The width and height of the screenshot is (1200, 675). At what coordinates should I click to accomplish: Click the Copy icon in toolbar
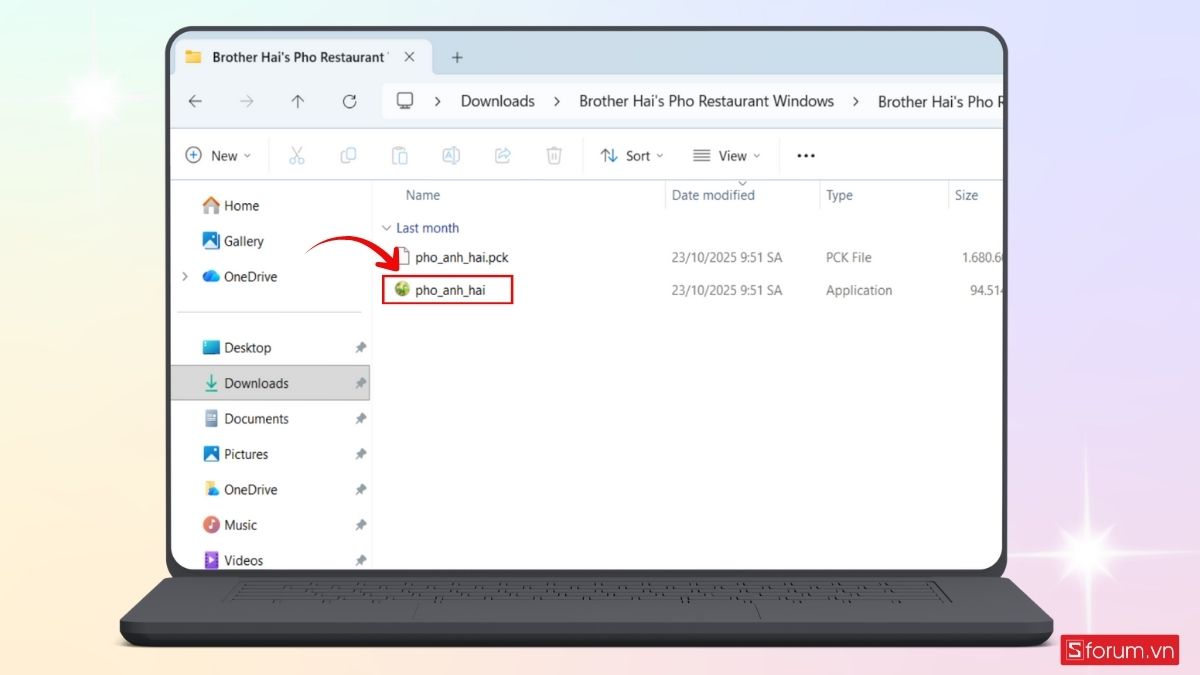[348, 156]
